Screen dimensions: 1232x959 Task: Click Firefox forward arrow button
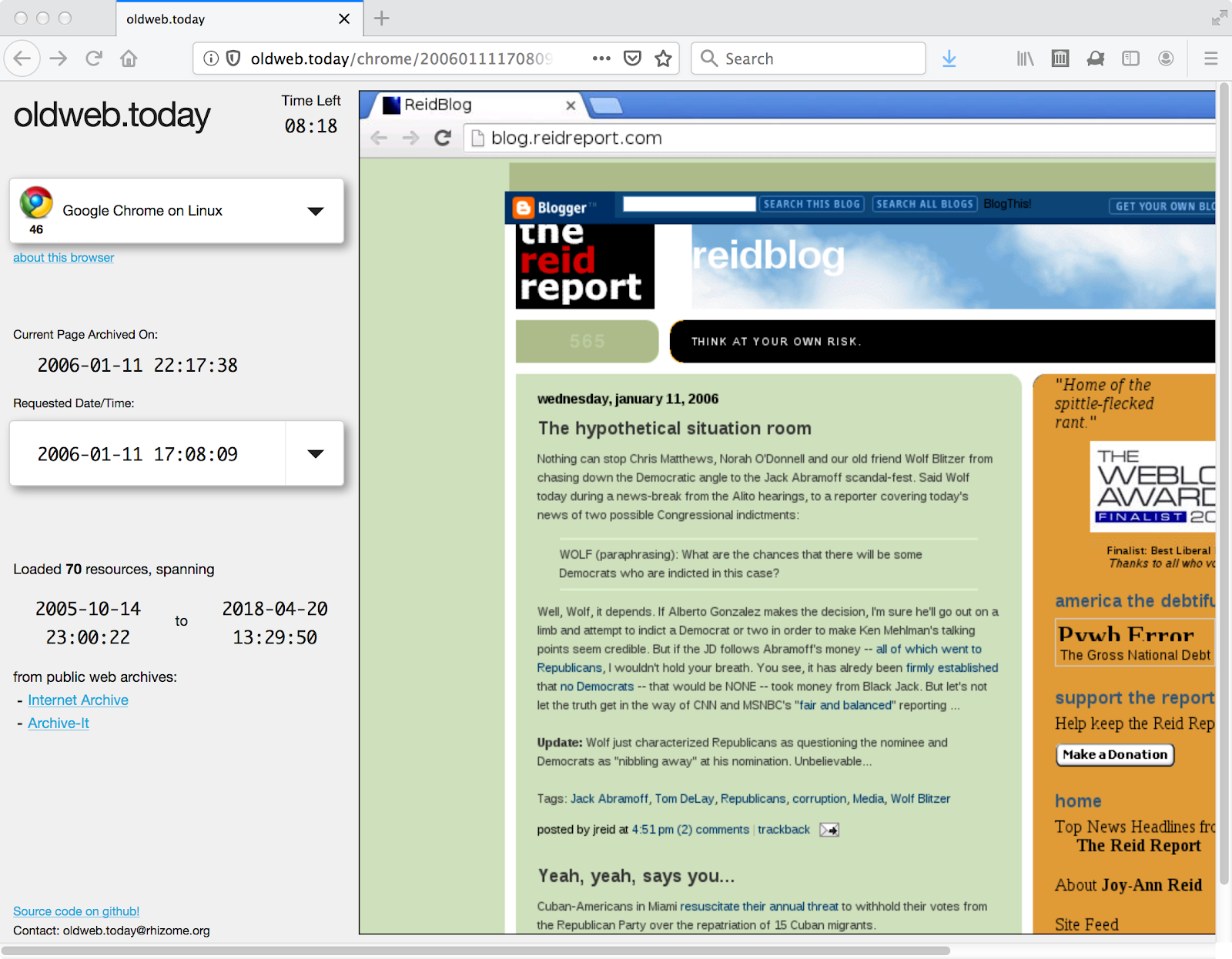click(59, 58)
